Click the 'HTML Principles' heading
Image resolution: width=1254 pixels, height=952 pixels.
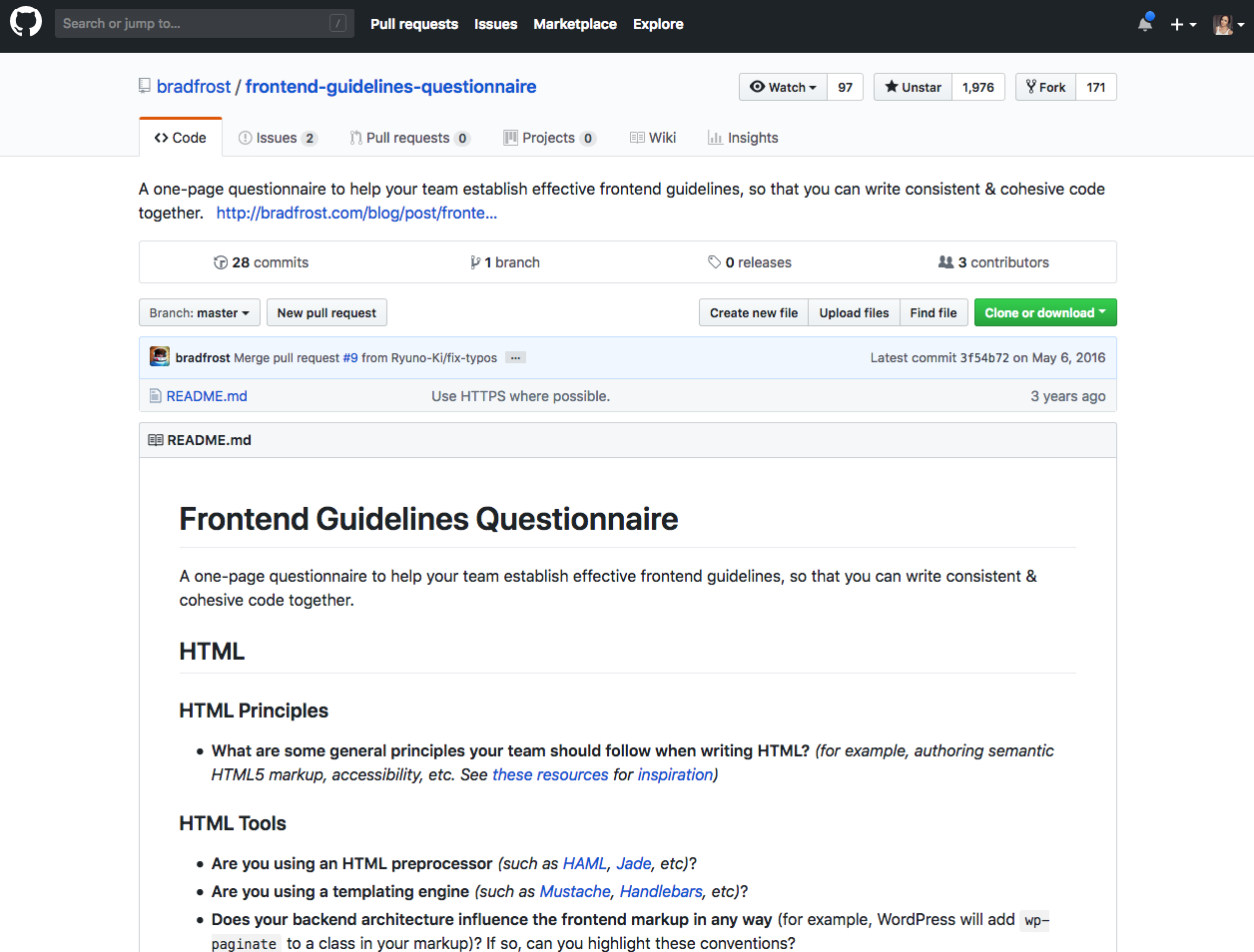click(x=254, y=711)
